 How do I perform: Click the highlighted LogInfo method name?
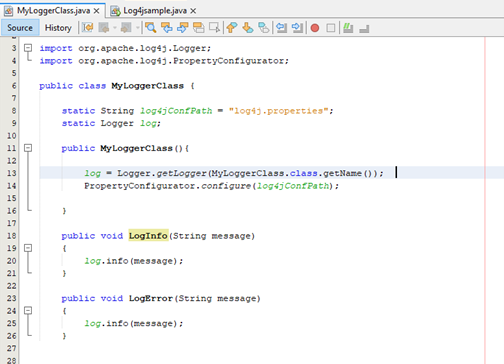[x=148, y=236]
